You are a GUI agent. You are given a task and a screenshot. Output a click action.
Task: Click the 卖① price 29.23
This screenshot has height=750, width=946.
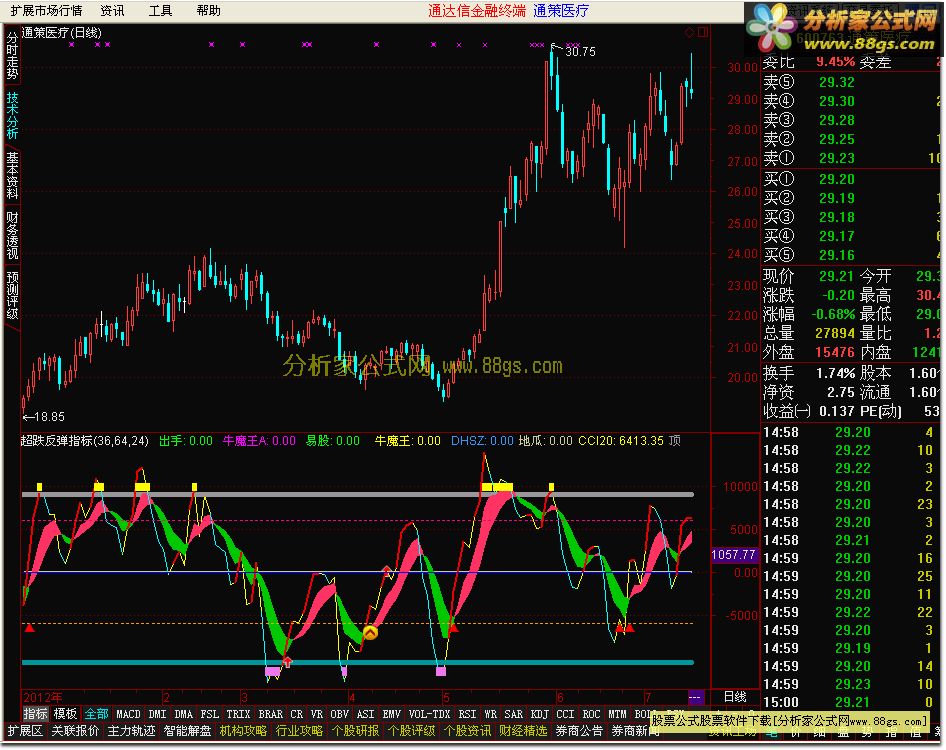click(836, 158)
